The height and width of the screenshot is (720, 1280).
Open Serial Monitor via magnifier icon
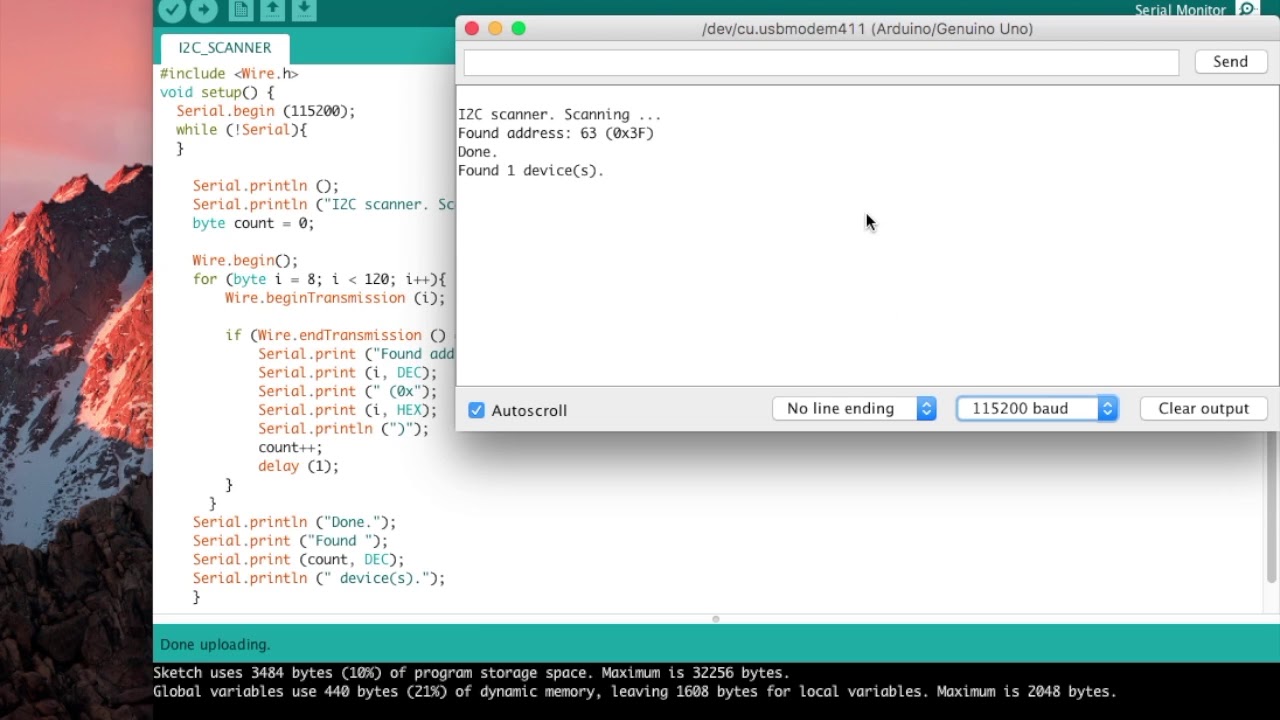1247,10
